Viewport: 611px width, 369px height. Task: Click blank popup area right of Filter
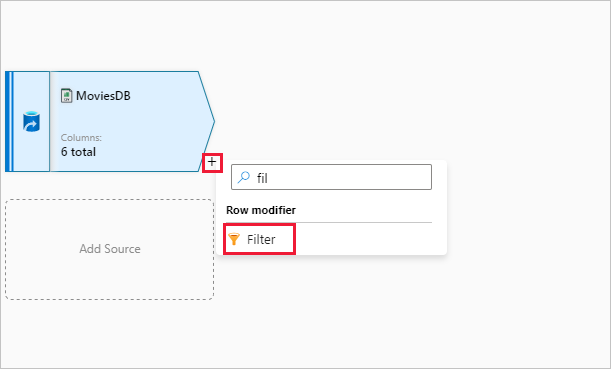click(x=370, y=239)
